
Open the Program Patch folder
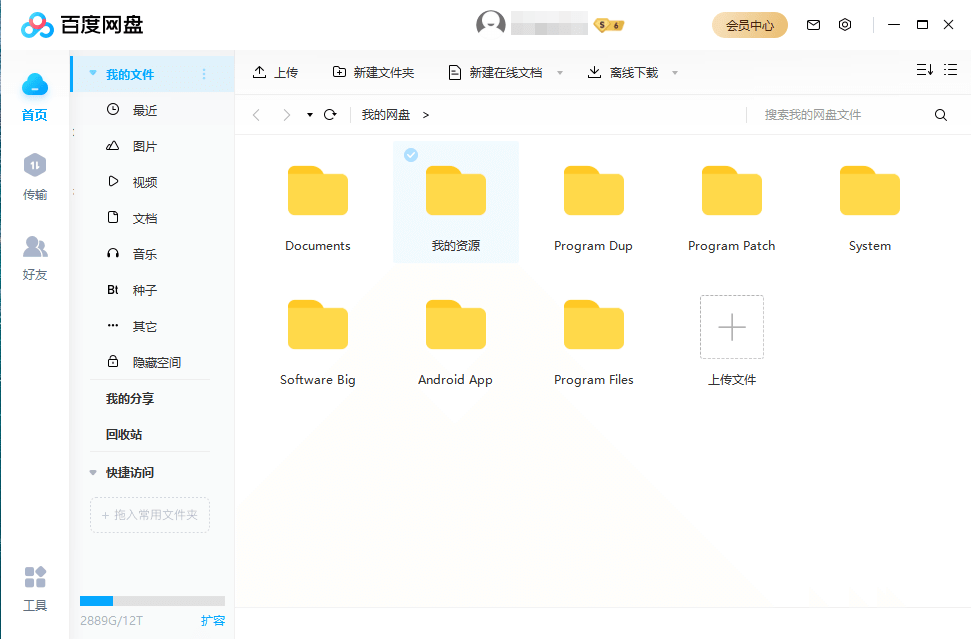[731, 191]
